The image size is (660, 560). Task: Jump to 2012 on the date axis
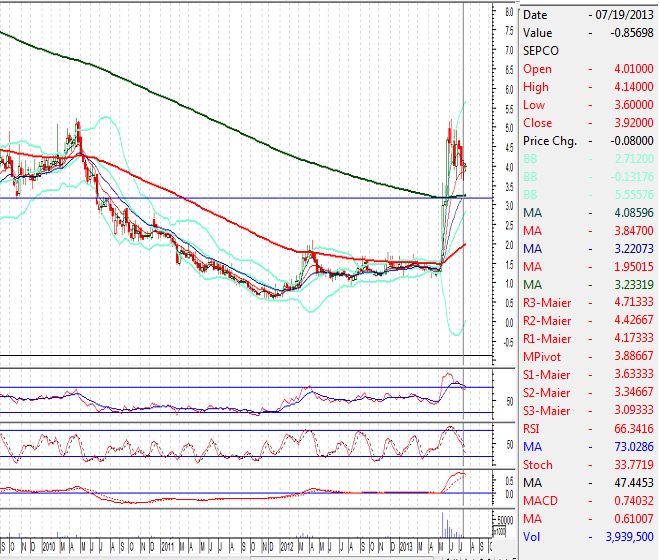coord(286,547)
